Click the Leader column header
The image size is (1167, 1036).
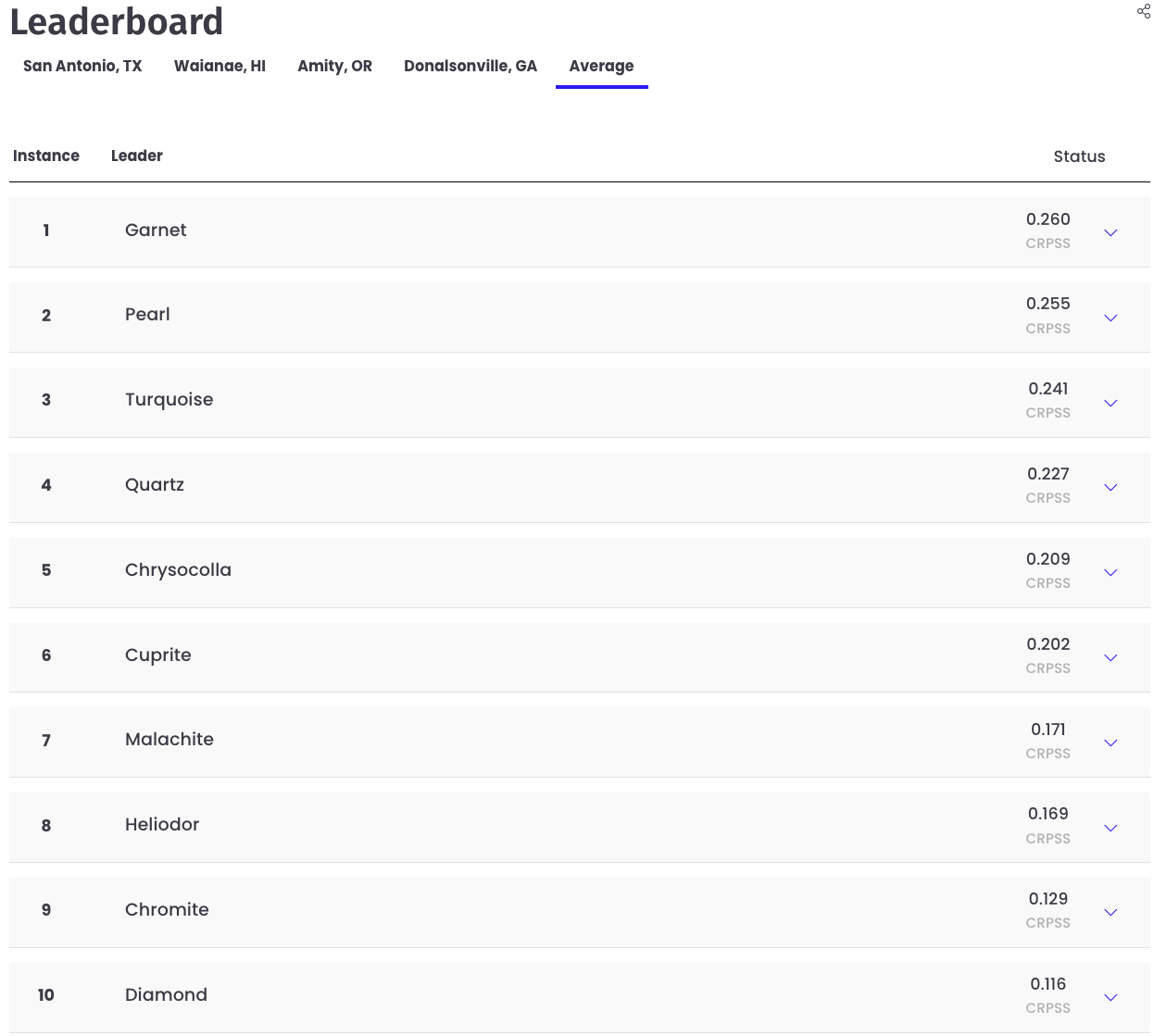(137, 156)
